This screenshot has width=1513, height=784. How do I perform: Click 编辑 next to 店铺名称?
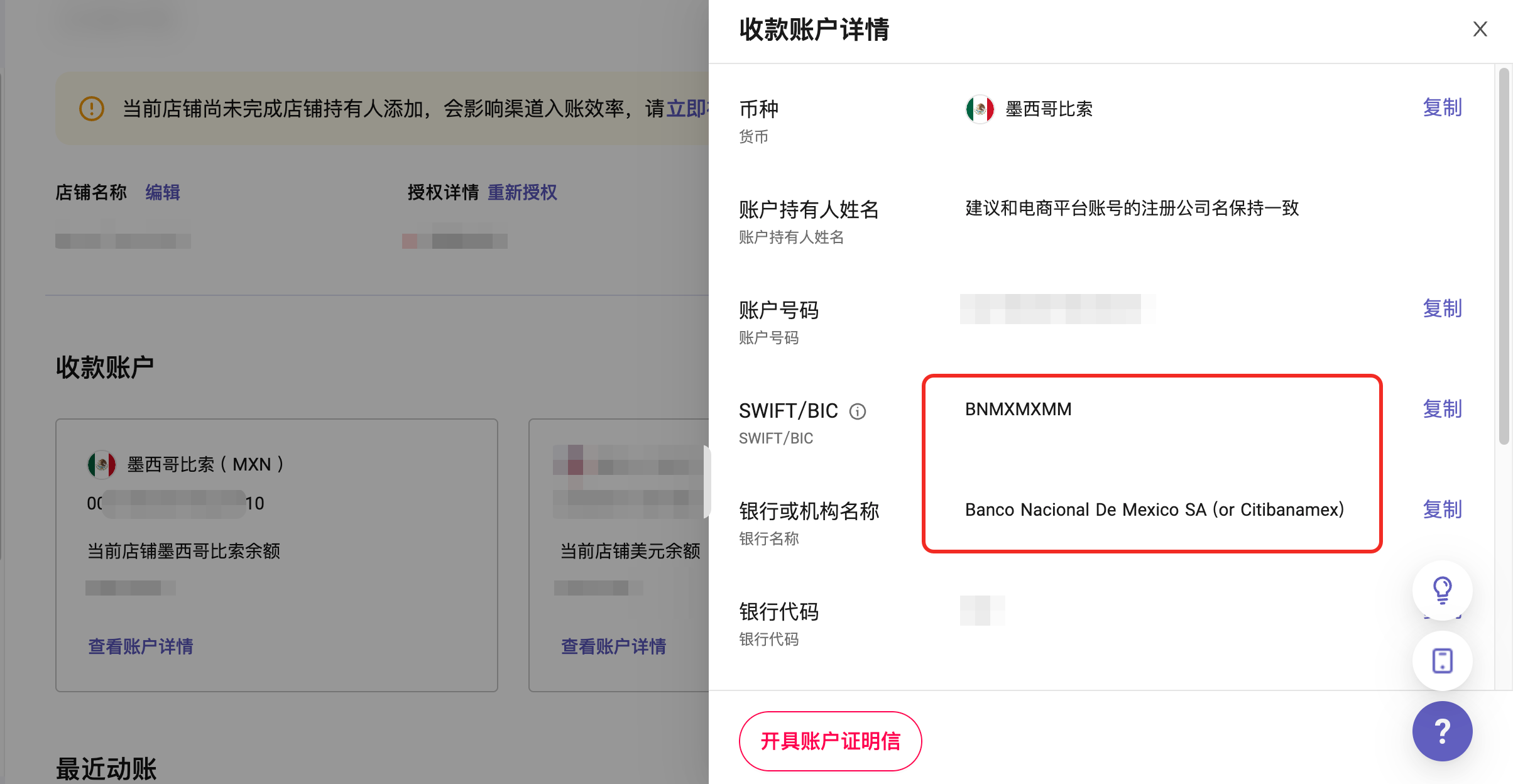(163, 193)
